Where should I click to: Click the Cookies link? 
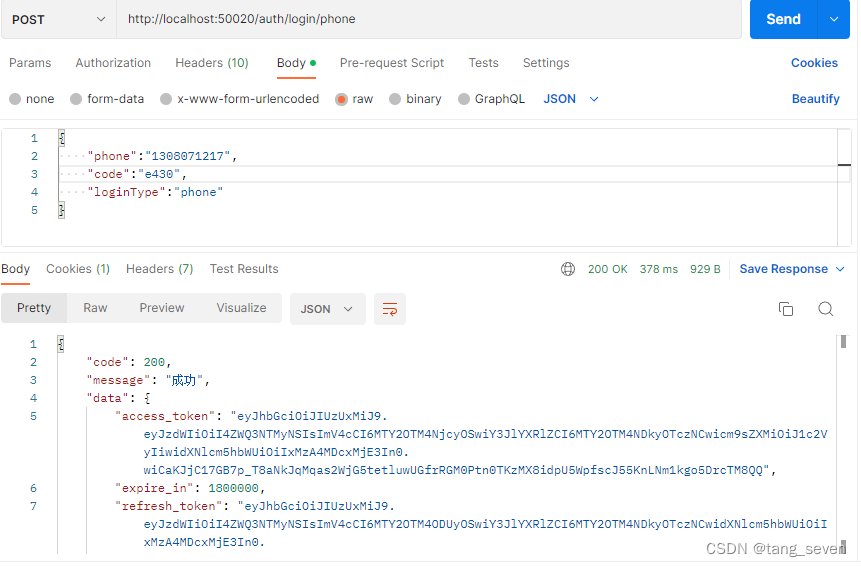pos(814,63)
